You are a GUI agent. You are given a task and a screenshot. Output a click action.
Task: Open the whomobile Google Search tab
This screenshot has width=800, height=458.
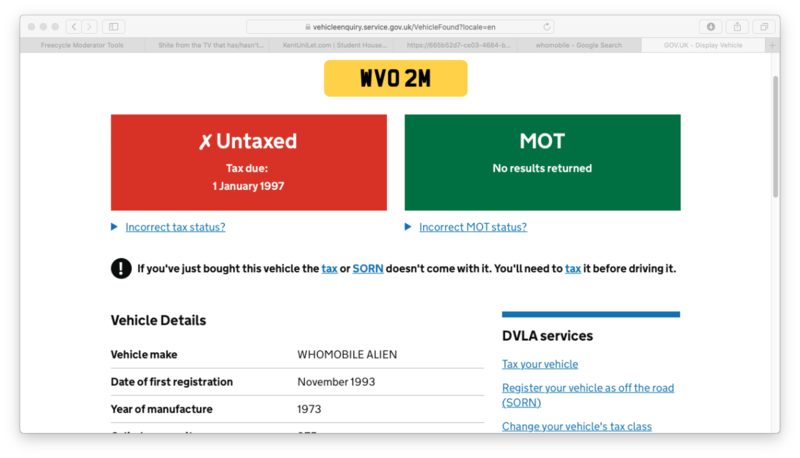[579, 45]
